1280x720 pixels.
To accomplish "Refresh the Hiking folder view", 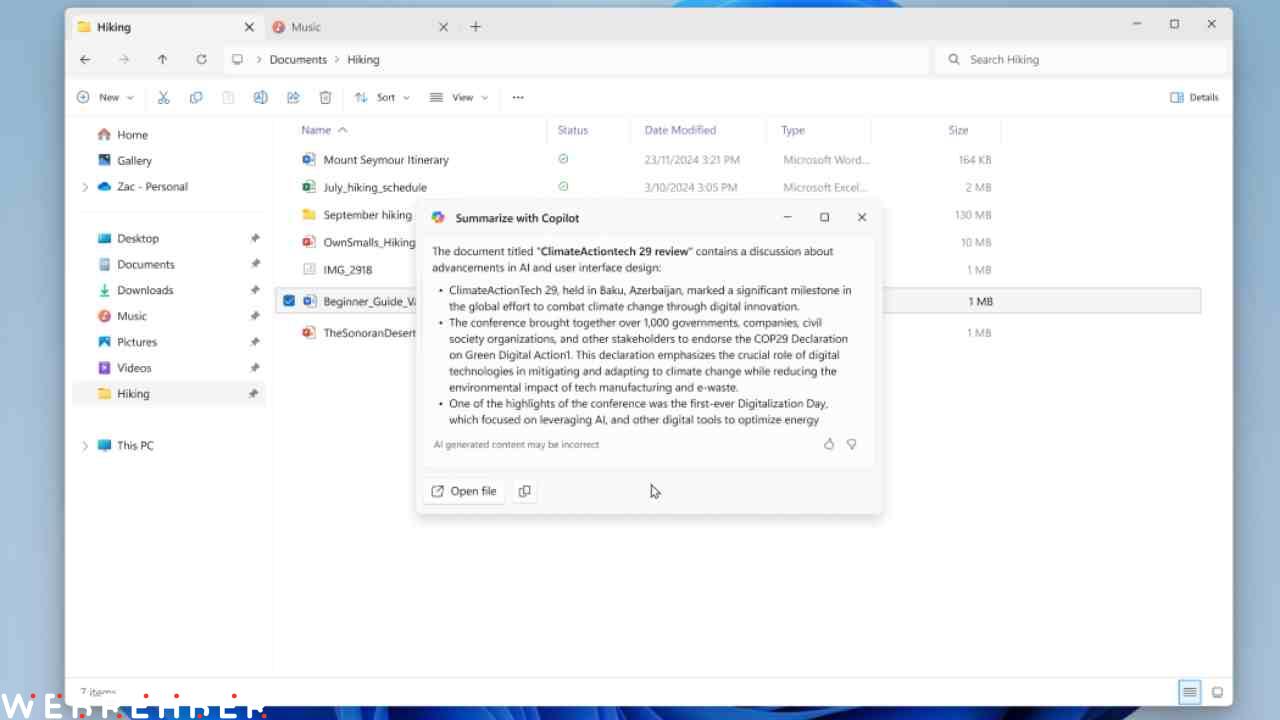I will 201,59.
